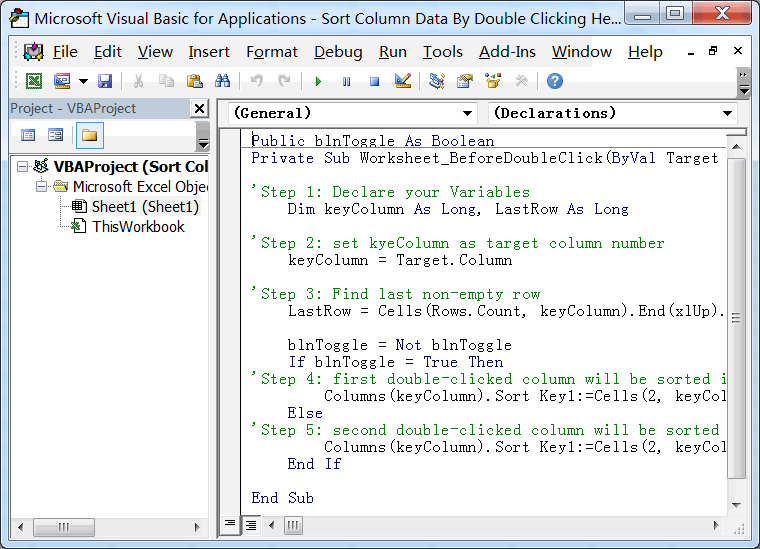Click the Cut scissors icon
Image resolution: width=760 pixels, height=549 pixels.
tap(138, 81)
